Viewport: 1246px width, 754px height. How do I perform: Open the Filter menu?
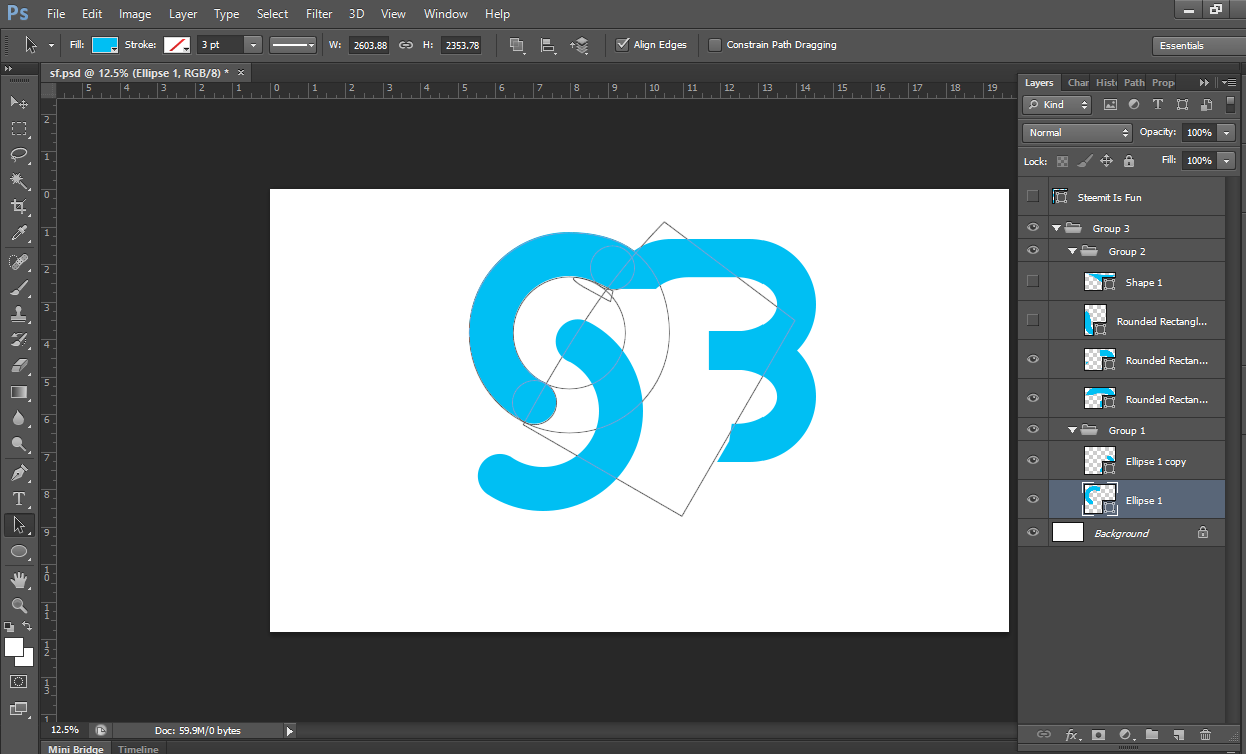tap(319, 14)
